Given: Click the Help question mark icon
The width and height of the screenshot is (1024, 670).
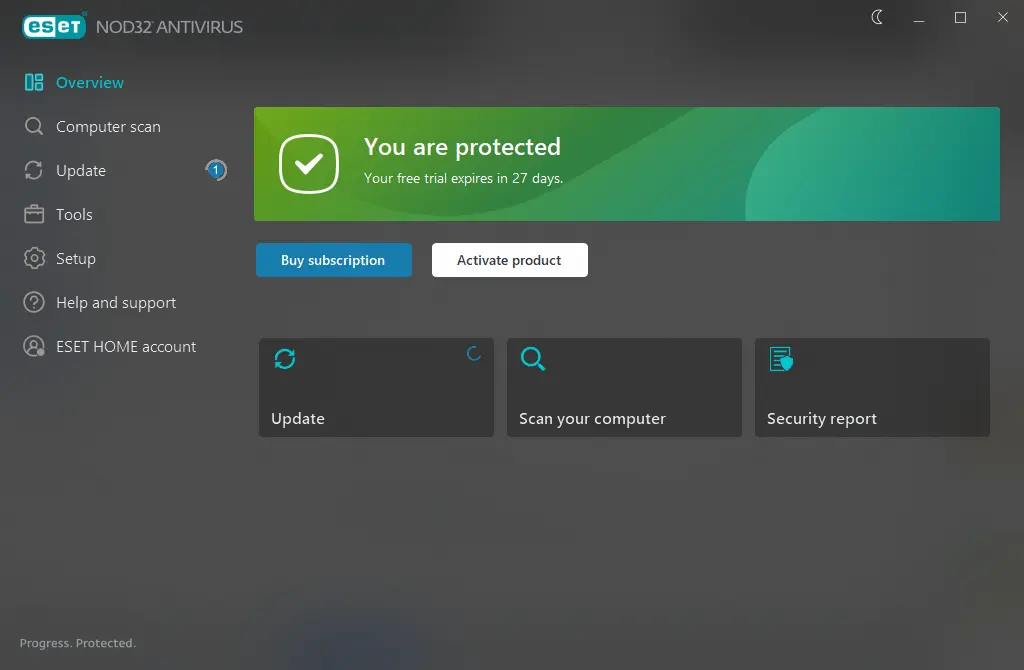Looking at the screenshot, I should pyautogui.click(x=34, y=302).
